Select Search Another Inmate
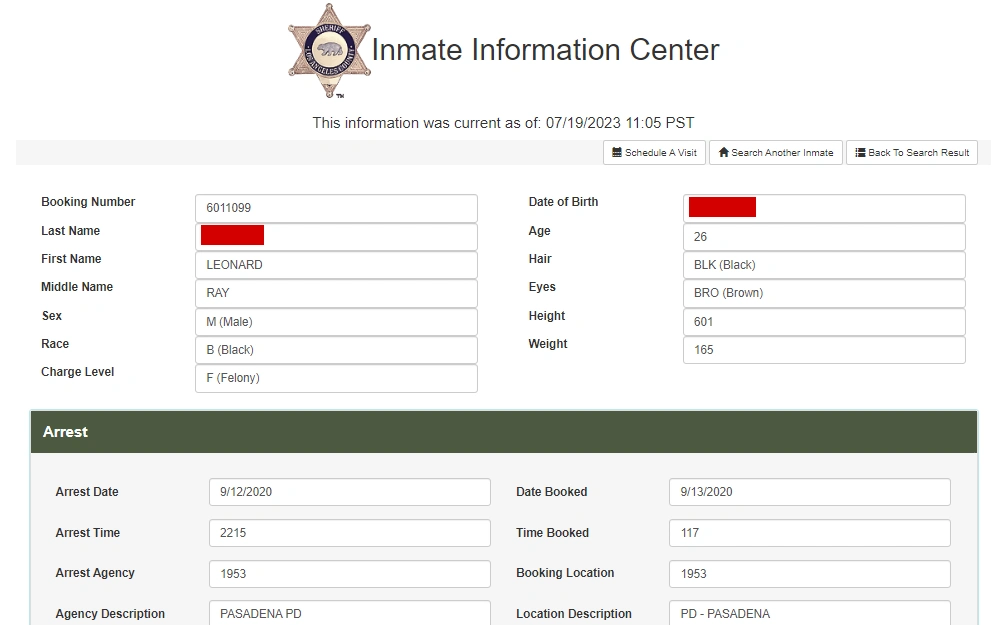This screenshot has width=1000, height=625. coord(776,152)
